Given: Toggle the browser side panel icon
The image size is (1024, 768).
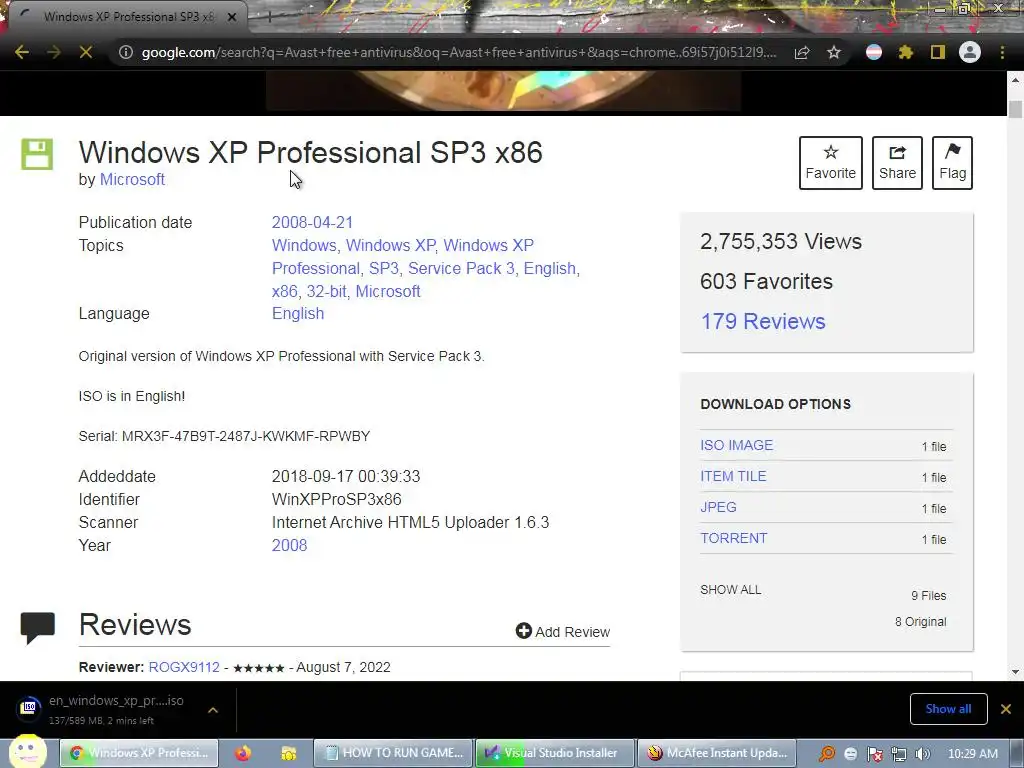Looking at the screenshot, I should (x=938, y=52).
